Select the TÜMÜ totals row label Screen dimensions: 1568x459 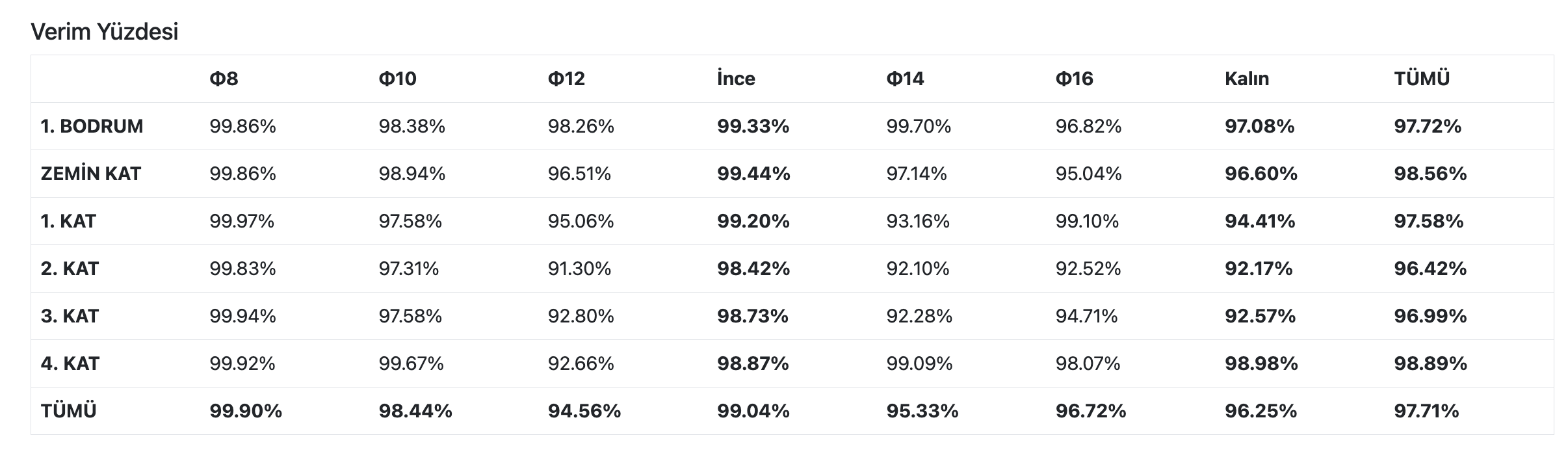68,411
